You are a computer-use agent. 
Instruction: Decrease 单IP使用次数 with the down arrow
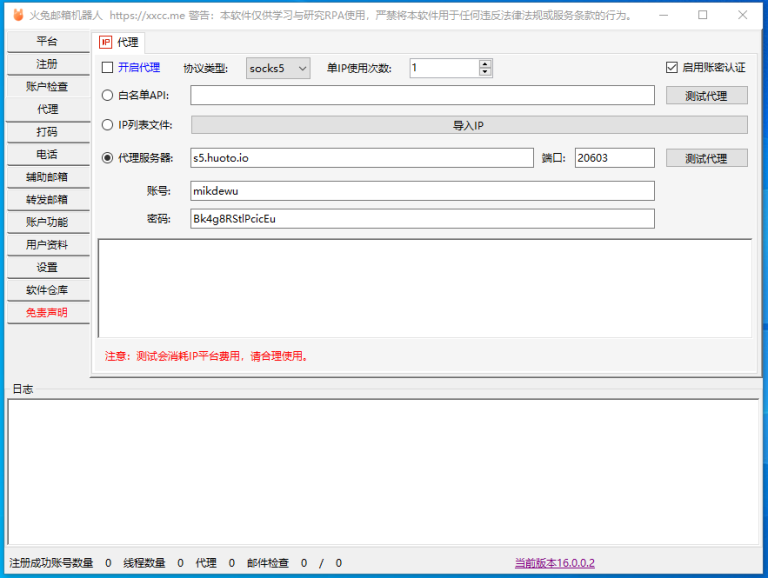pyautogui.click(x=485, y=72)
